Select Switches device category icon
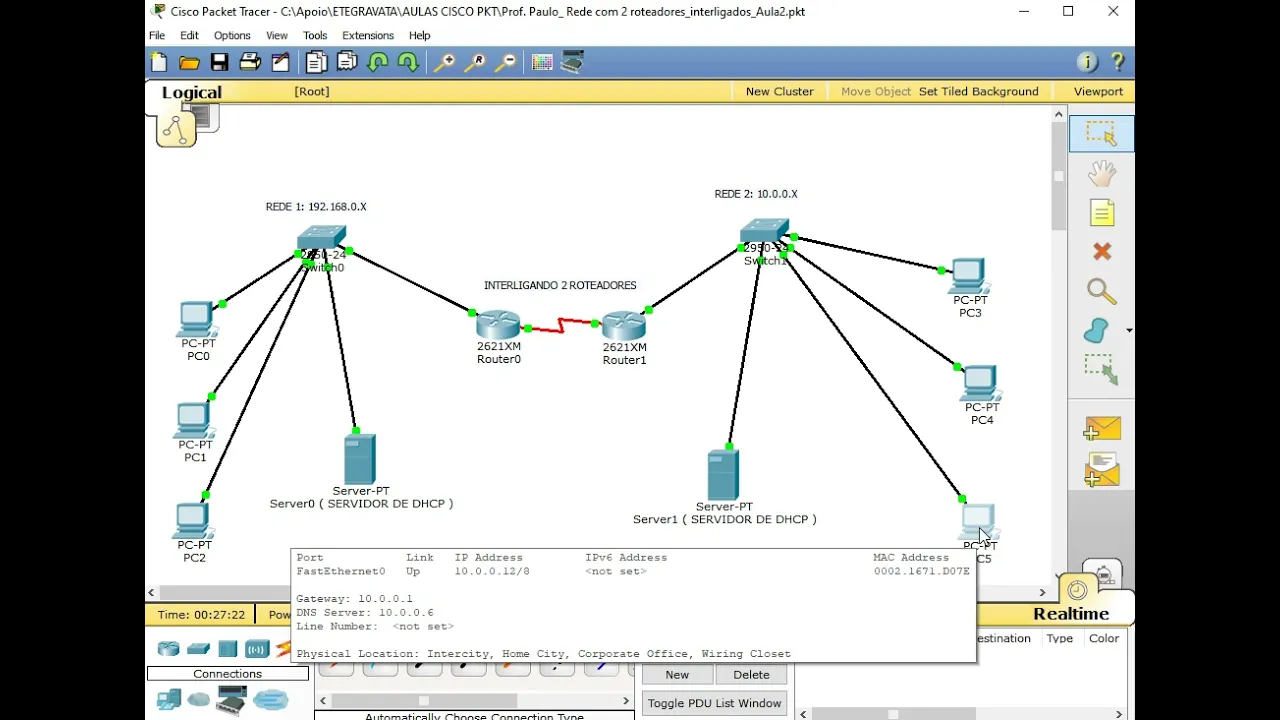 [x=199, y=648]
